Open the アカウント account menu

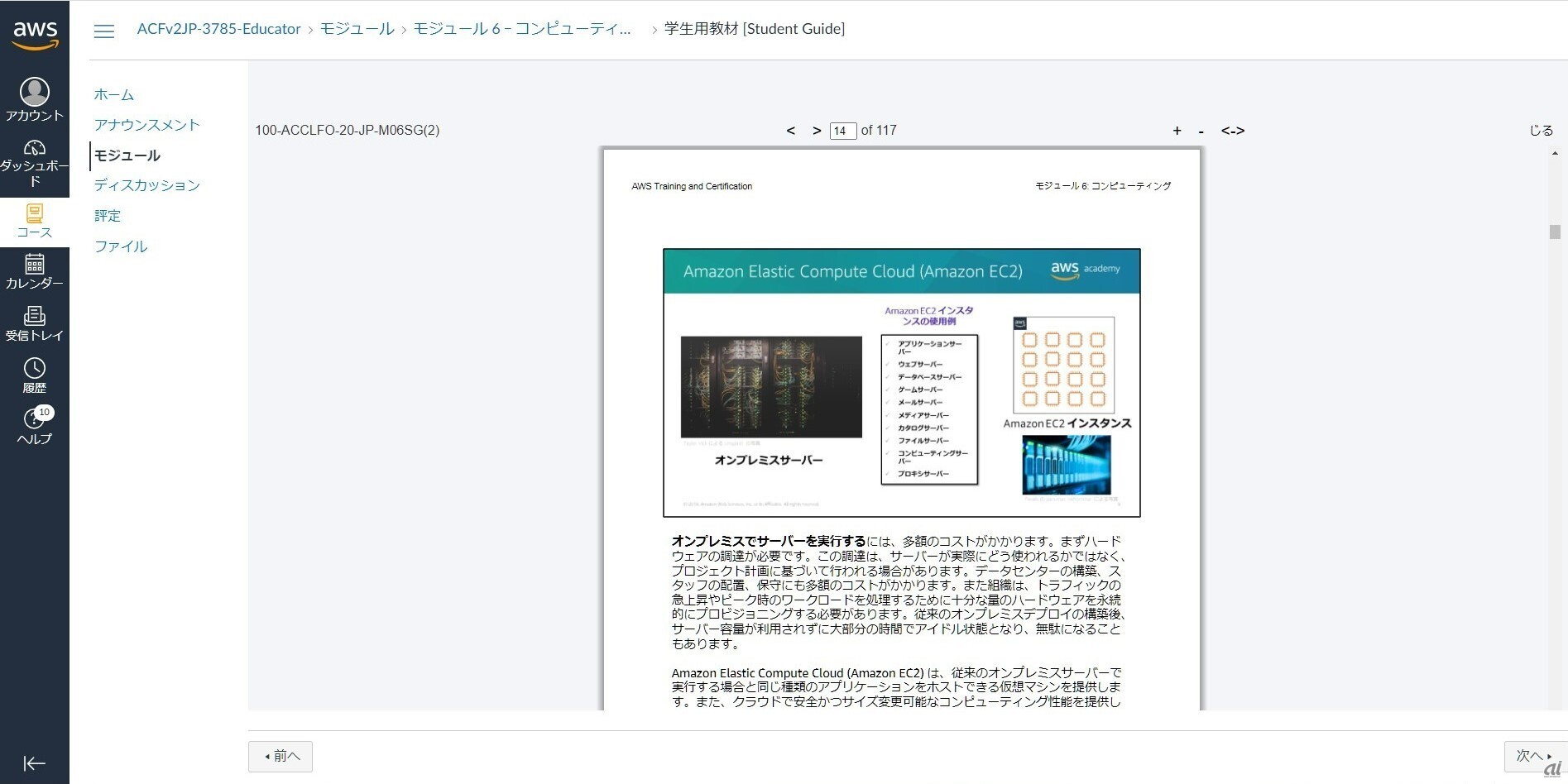(35, 98)
